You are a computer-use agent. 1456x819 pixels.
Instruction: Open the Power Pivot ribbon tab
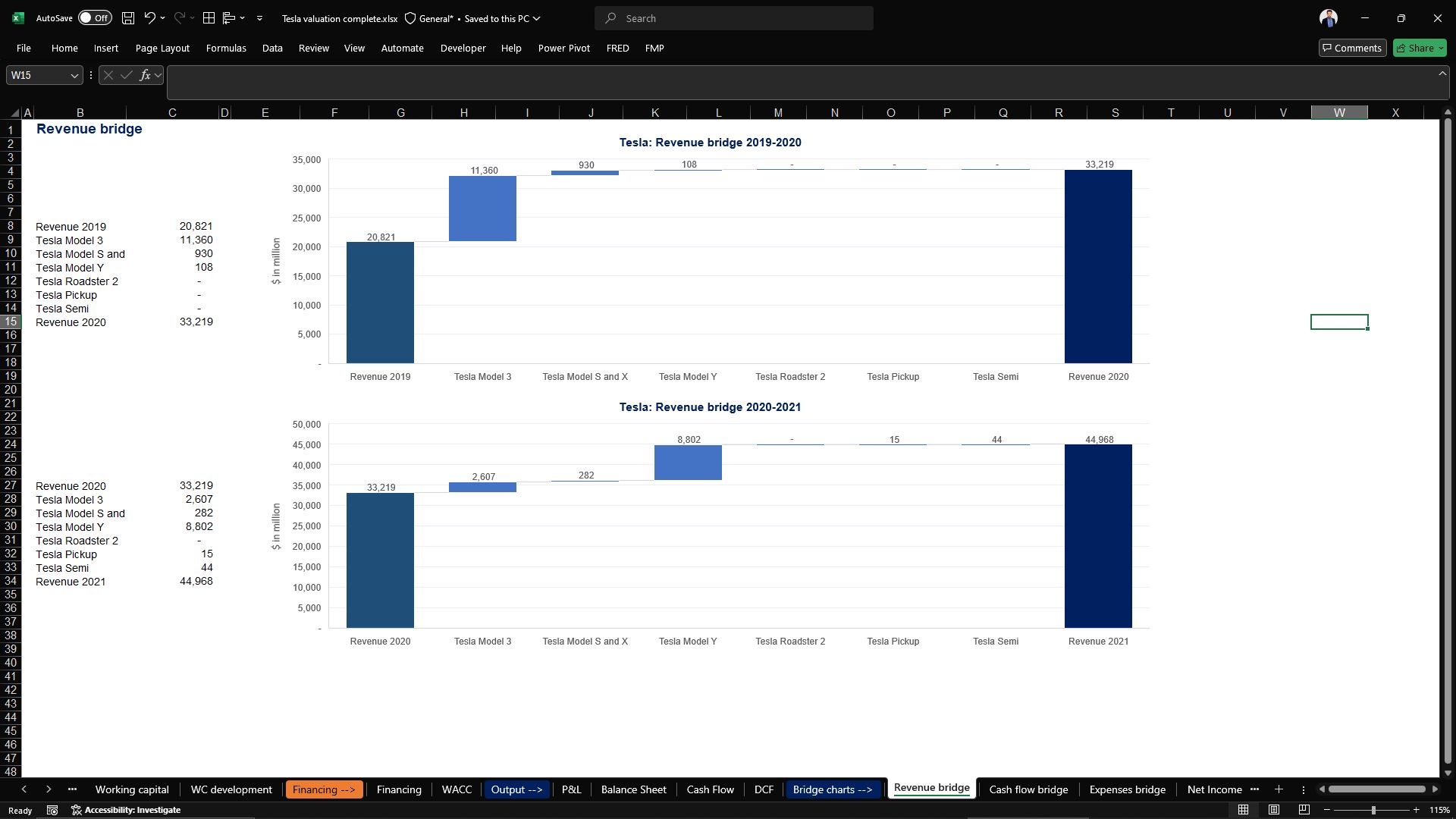pos(564,48)
